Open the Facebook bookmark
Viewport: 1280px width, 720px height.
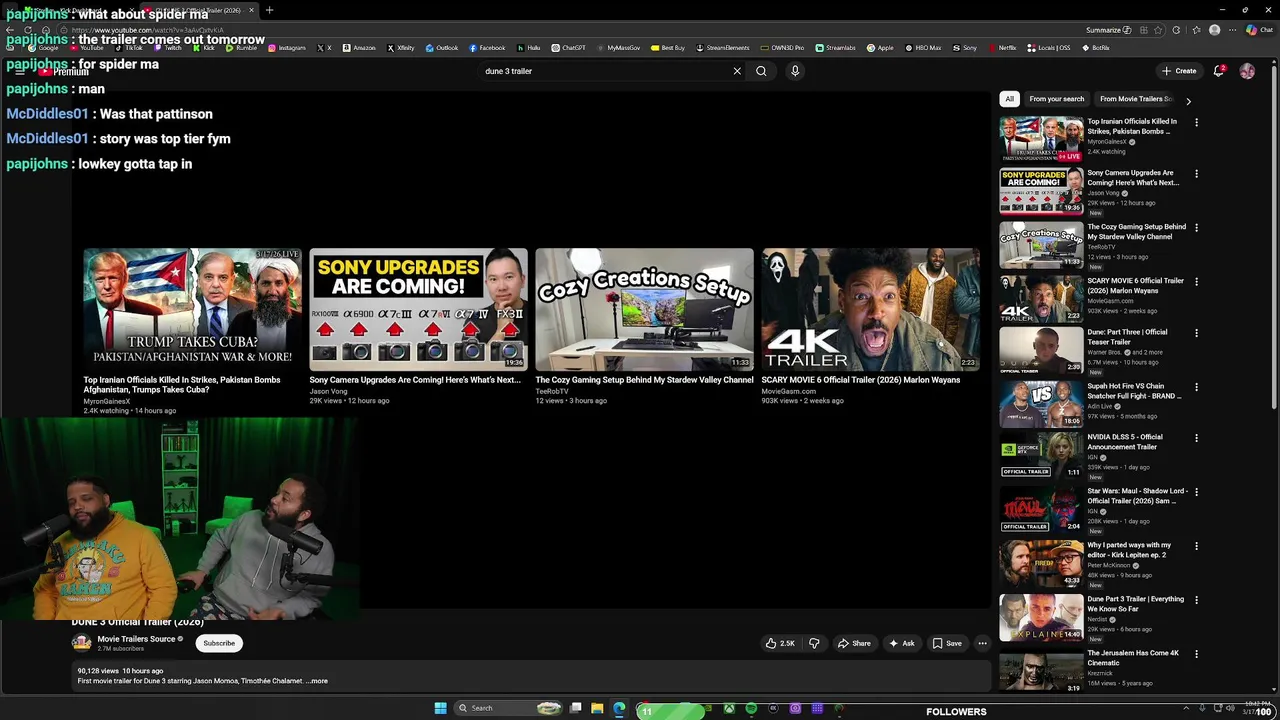click(x=486, y=48)
